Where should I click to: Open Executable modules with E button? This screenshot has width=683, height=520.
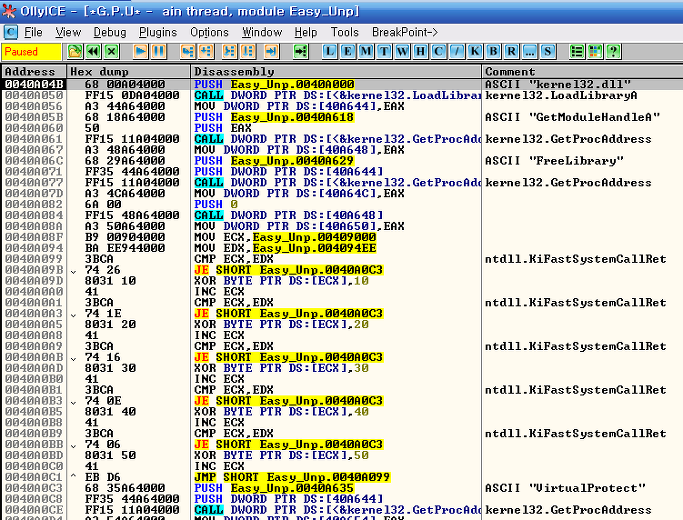click(x=348, y=52)
